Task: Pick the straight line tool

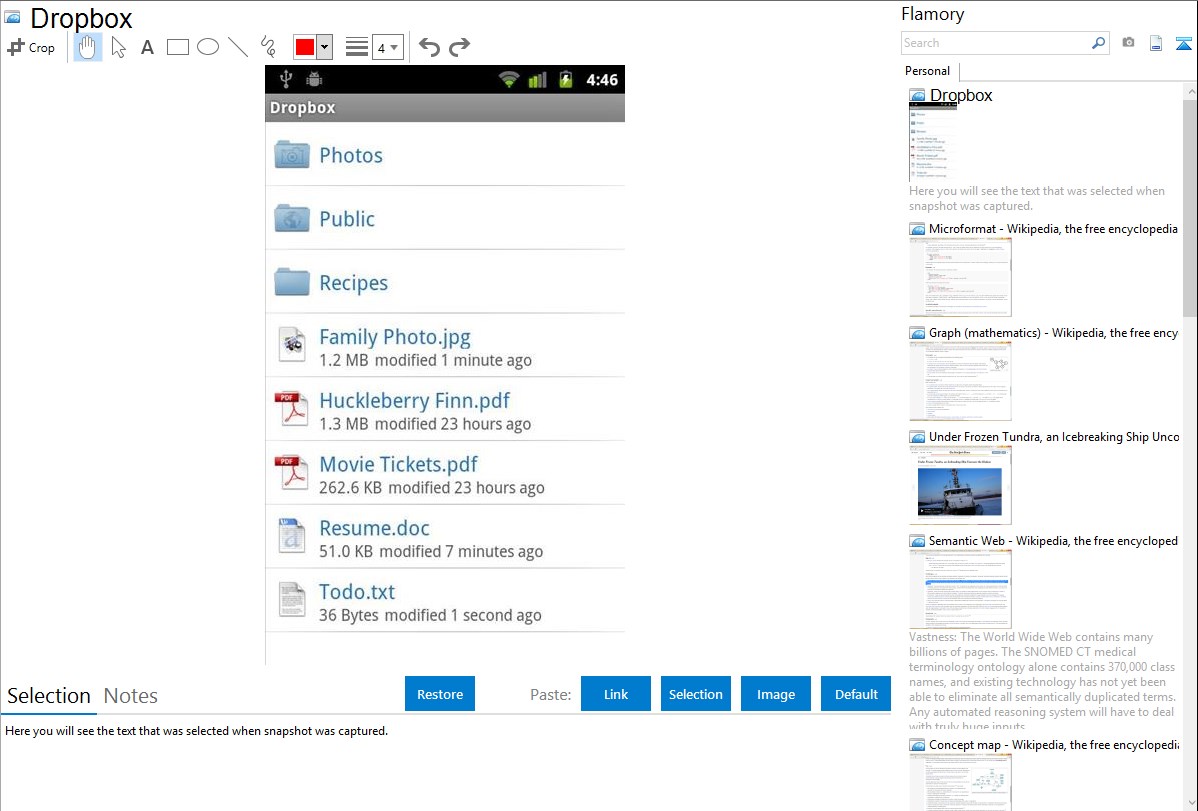Action: coord(238,47)
